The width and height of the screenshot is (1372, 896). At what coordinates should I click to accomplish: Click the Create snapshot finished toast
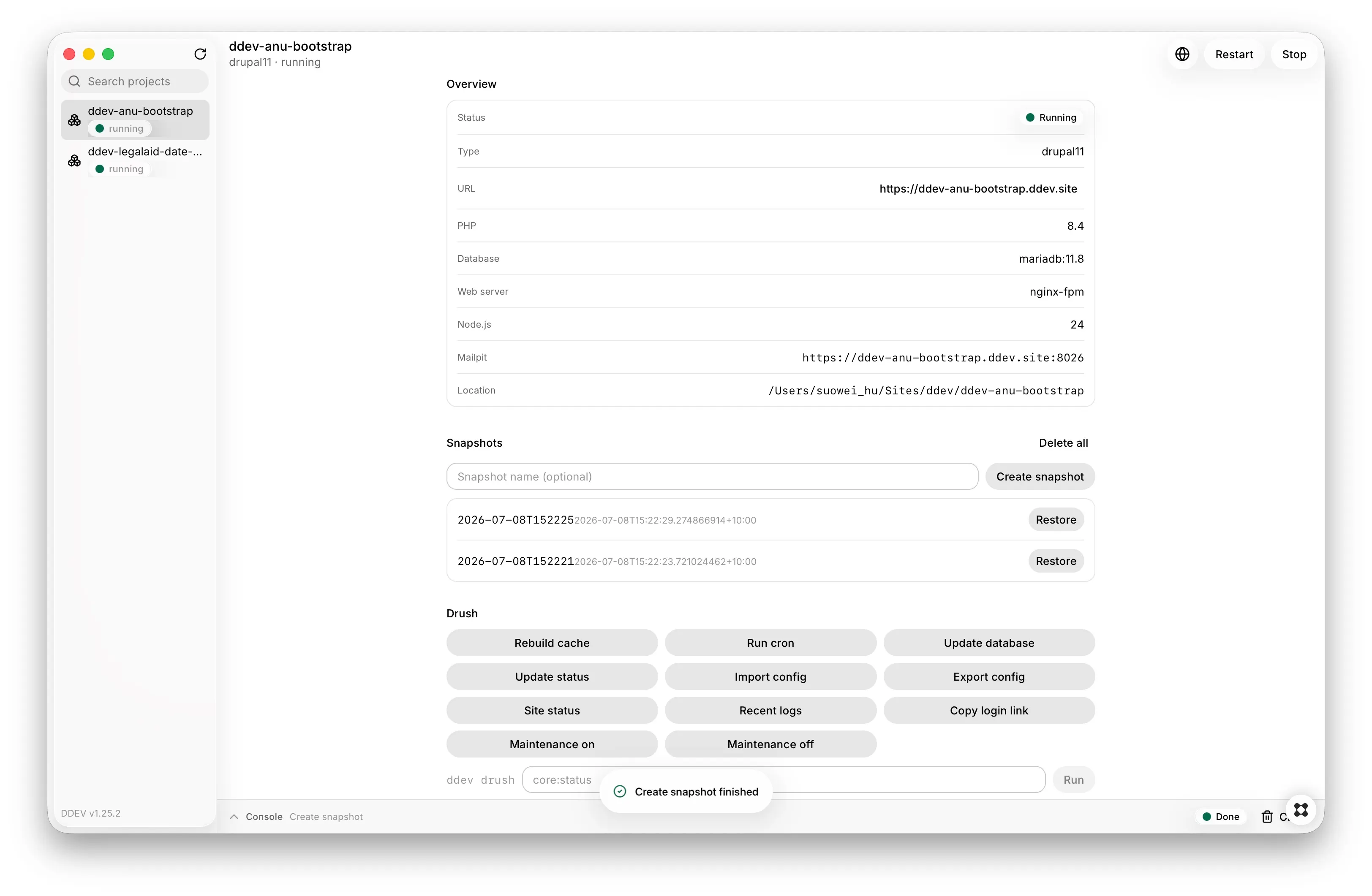686,791
